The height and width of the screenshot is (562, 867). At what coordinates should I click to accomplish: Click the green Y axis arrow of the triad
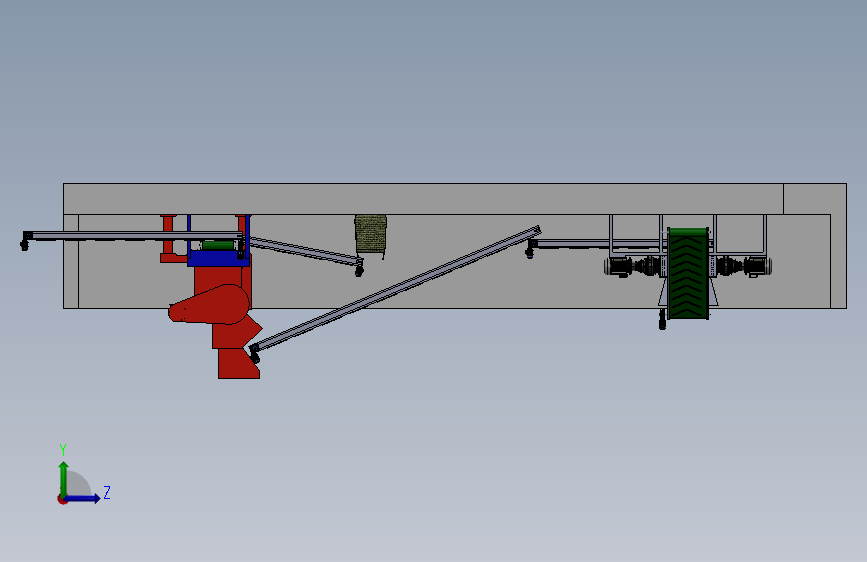tap(63, 479)
